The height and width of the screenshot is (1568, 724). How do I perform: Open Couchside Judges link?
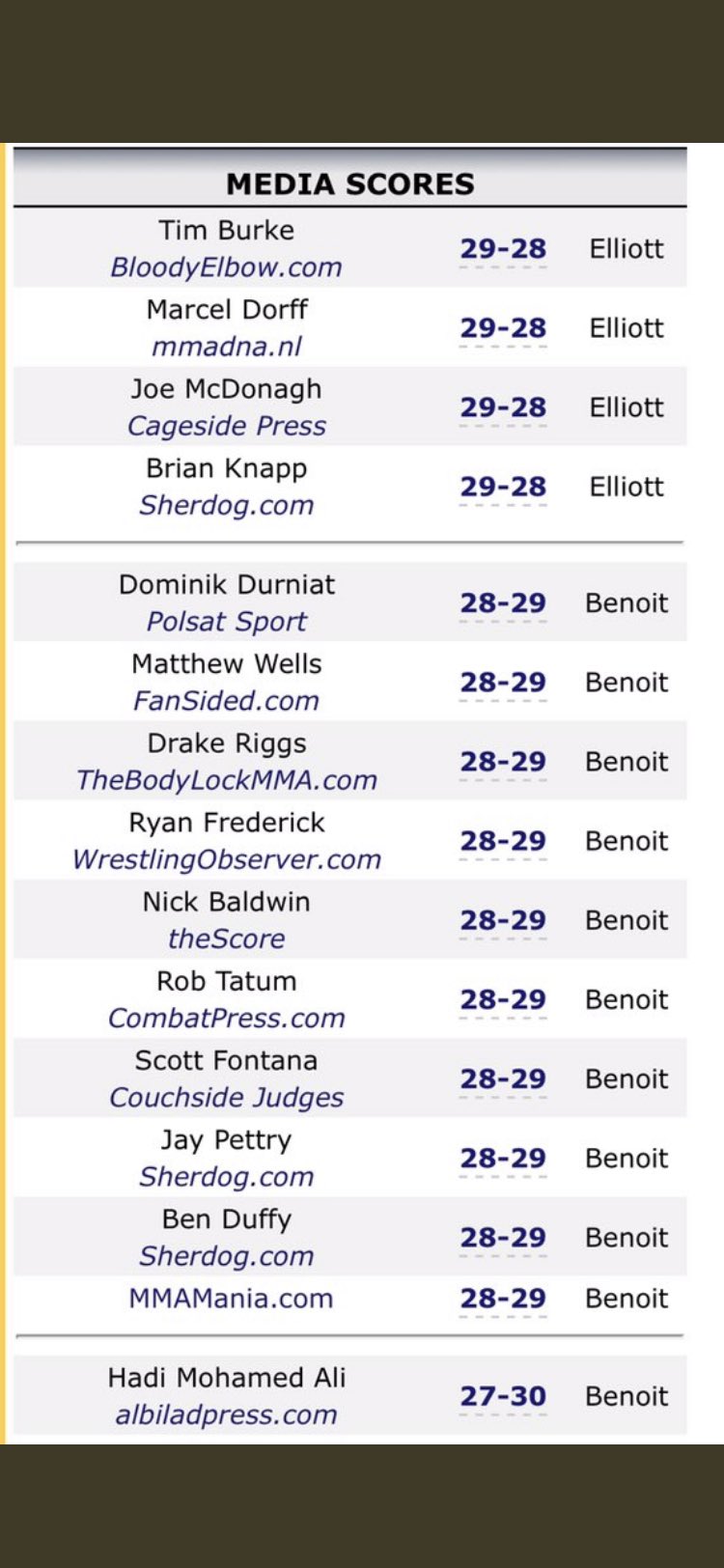pyautogui.click(x=227, y=1098)
